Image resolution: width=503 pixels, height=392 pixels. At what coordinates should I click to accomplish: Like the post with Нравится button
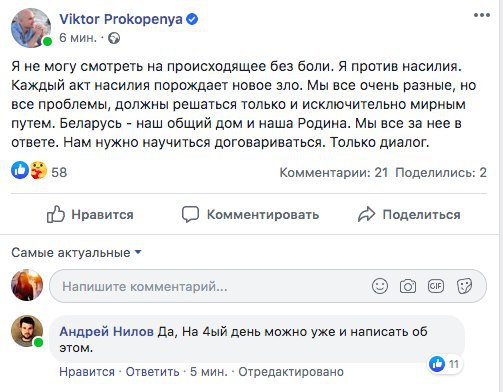[90, 214]
